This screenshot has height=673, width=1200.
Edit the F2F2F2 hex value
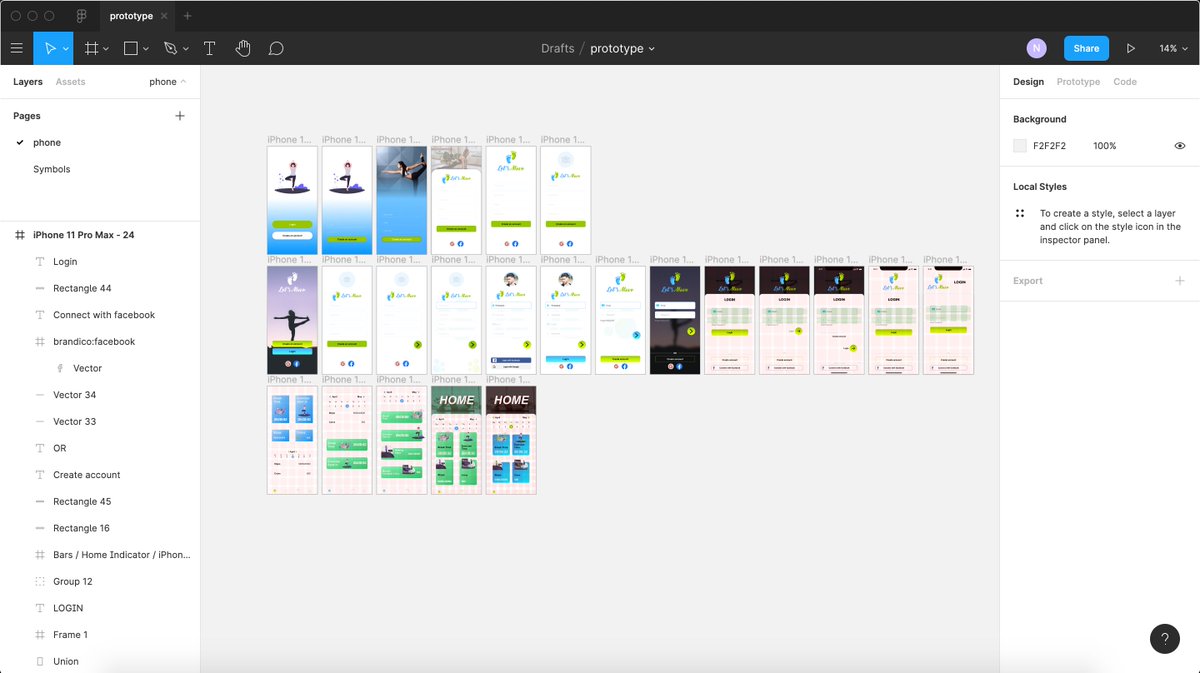(x=1049, y=146)
